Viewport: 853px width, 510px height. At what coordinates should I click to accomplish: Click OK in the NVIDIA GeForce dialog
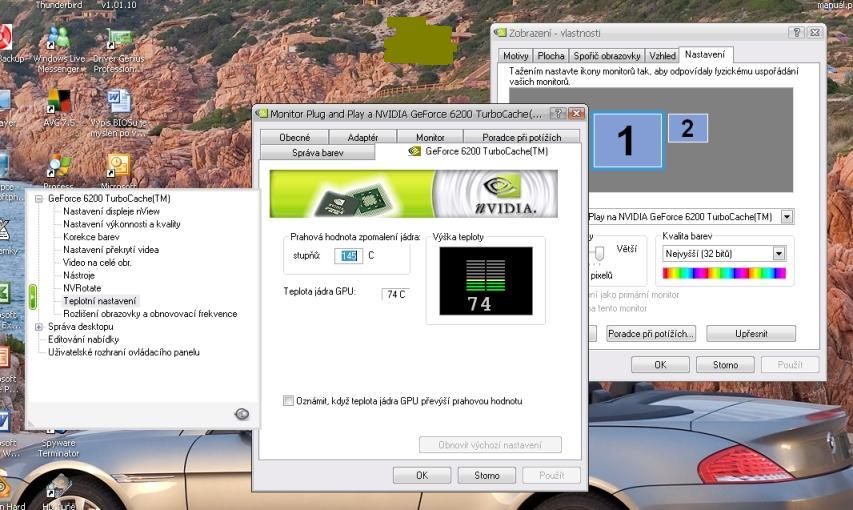[x=421, y=475]
